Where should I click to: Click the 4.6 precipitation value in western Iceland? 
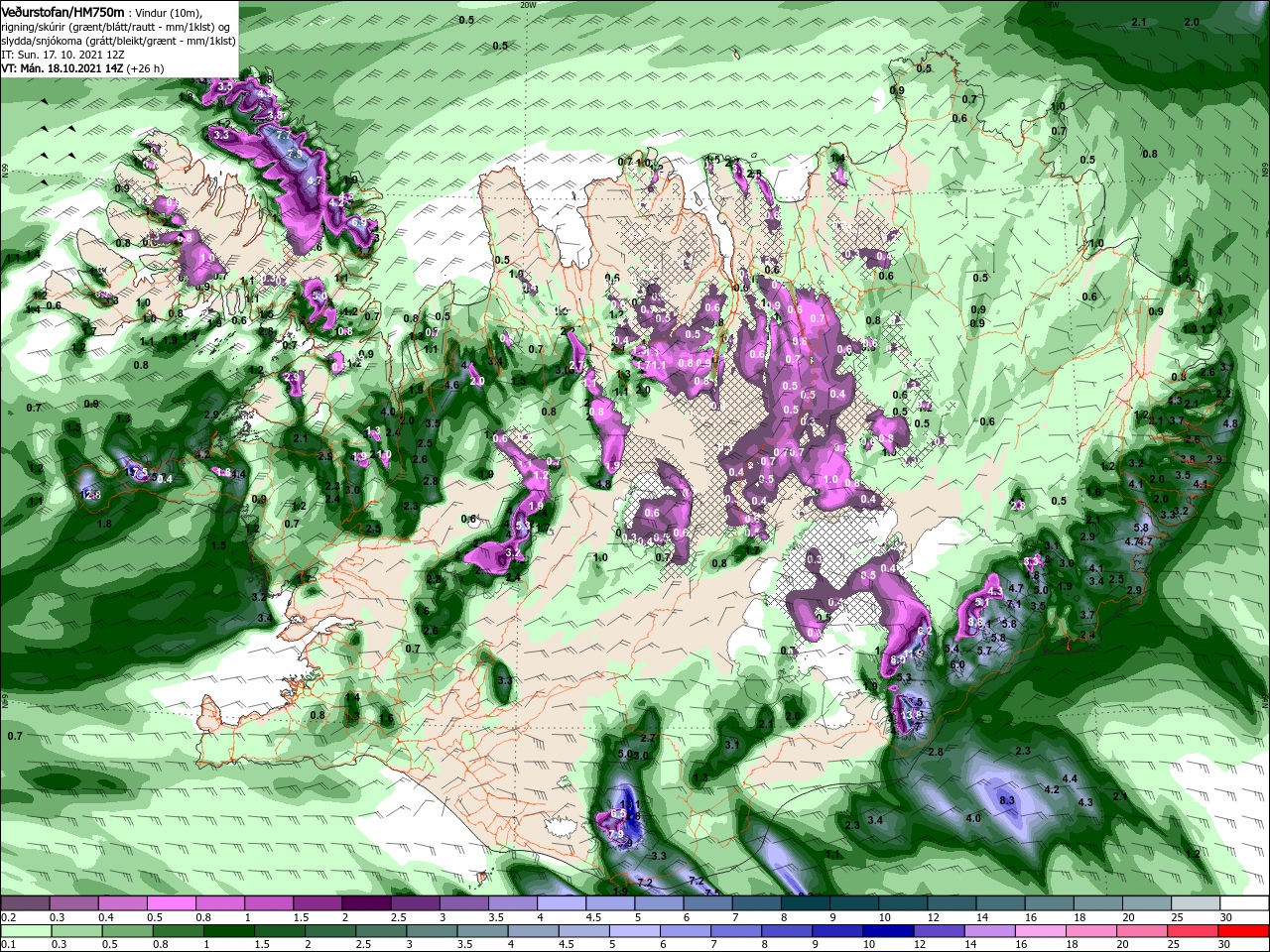[451, 385]
